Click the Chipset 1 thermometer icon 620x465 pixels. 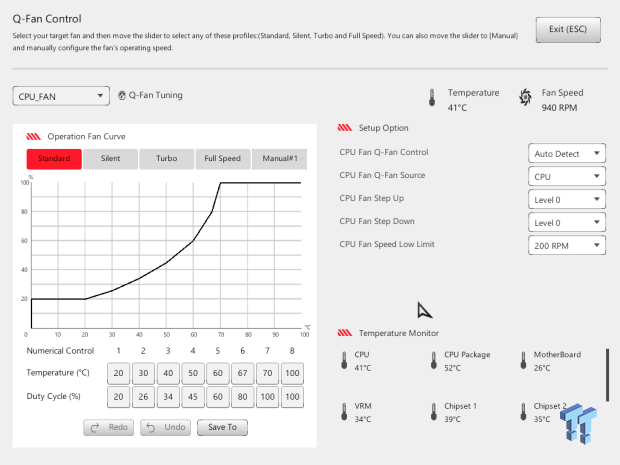pos(434,412)
